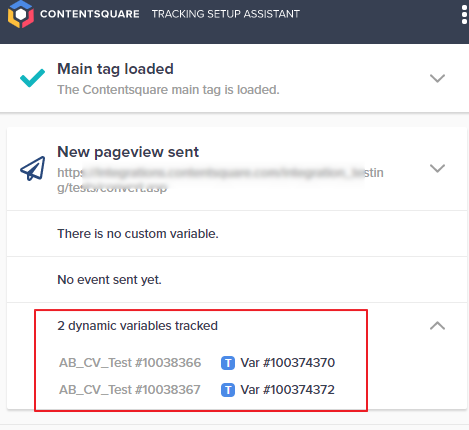The image size is (469, 430).
Task: Click the T badge beside Var #100374372
Action: point(228,390)
